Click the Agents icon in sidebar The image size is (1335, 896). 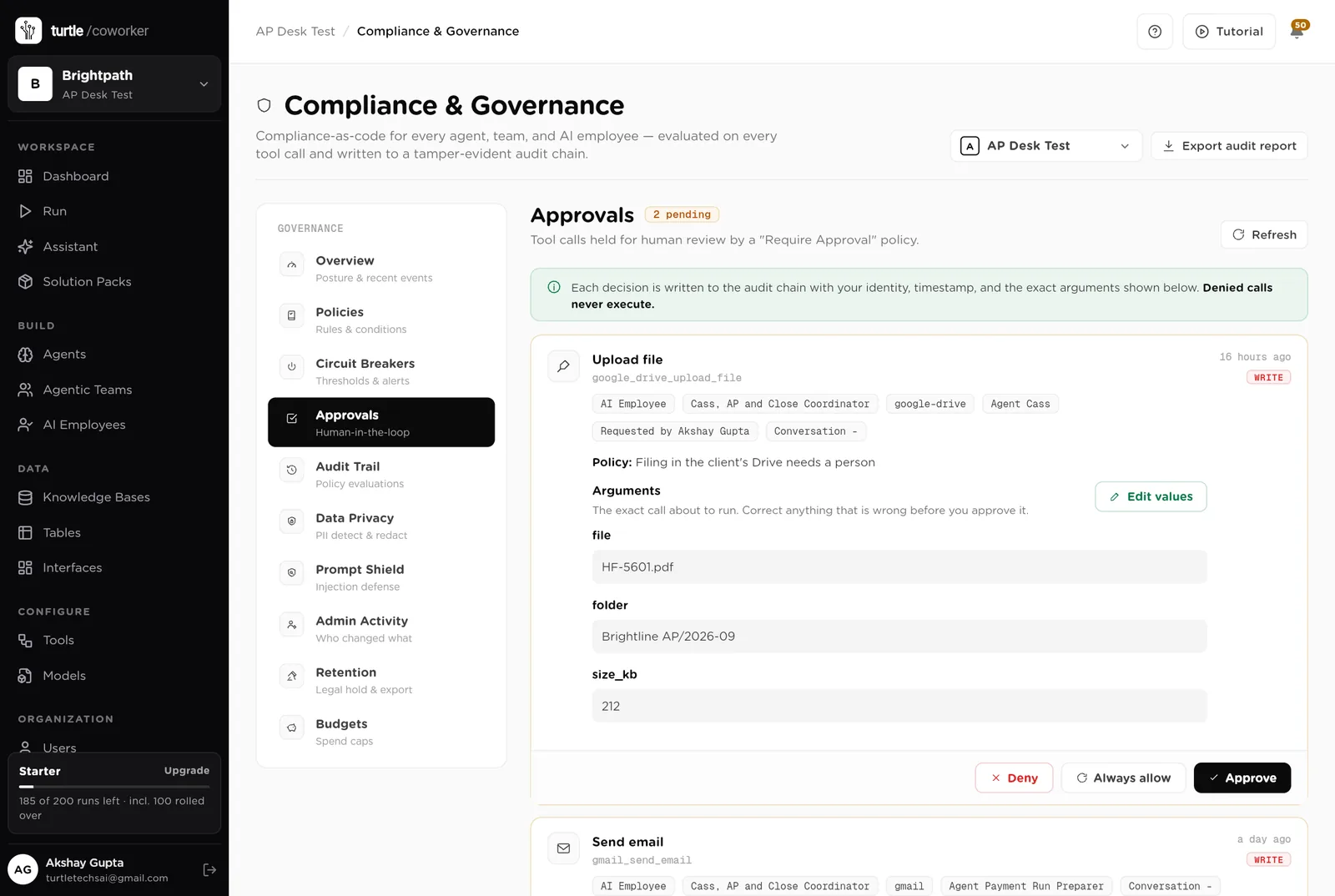(25, 355)
